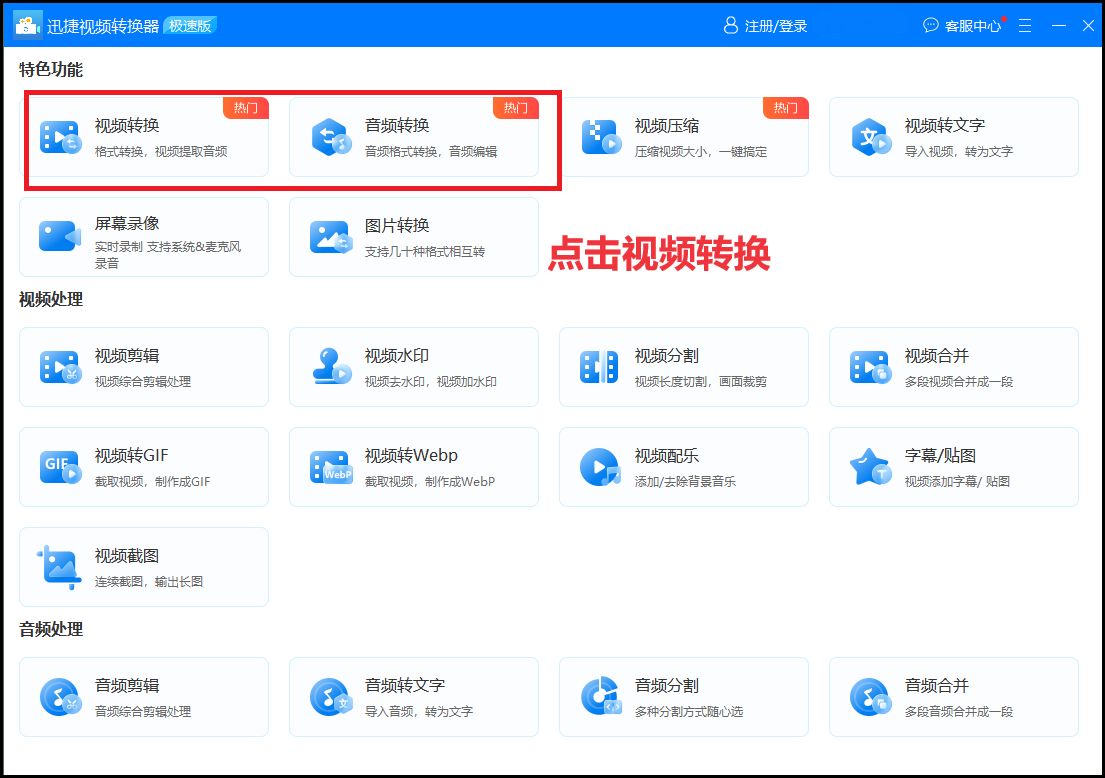Image resolution: width=1105 pixels, height=778 pixels.
Task: Open 客服中心 customer service
Action: click(965, 26)
